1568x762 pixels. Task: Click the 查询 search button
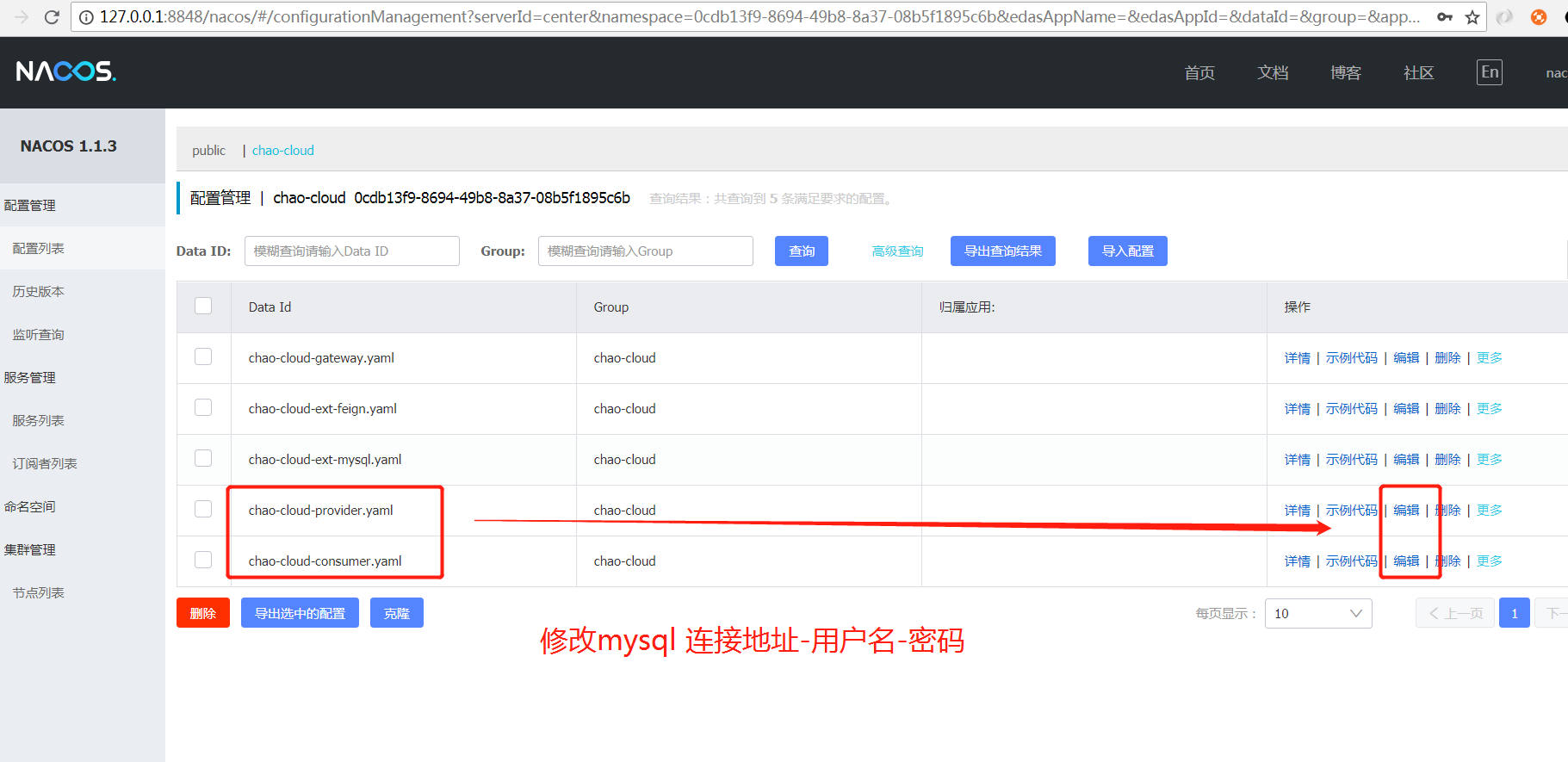point(802,251)
